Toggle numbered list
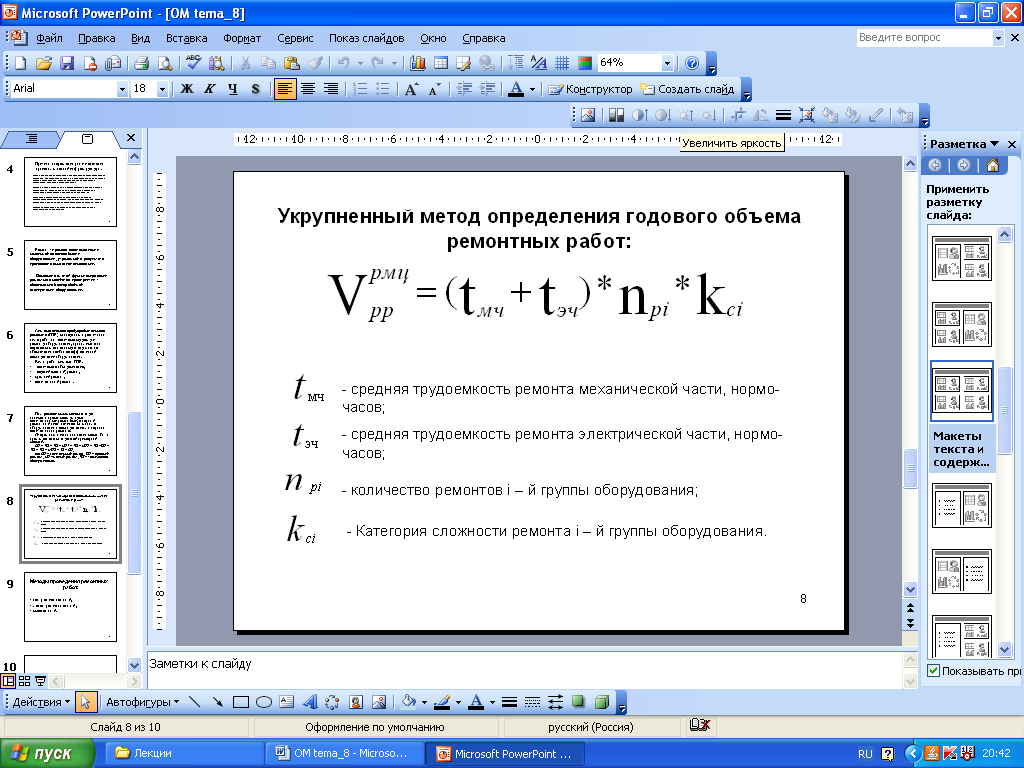Viewport: 1024px width, 768px height. tap(360, 89)
